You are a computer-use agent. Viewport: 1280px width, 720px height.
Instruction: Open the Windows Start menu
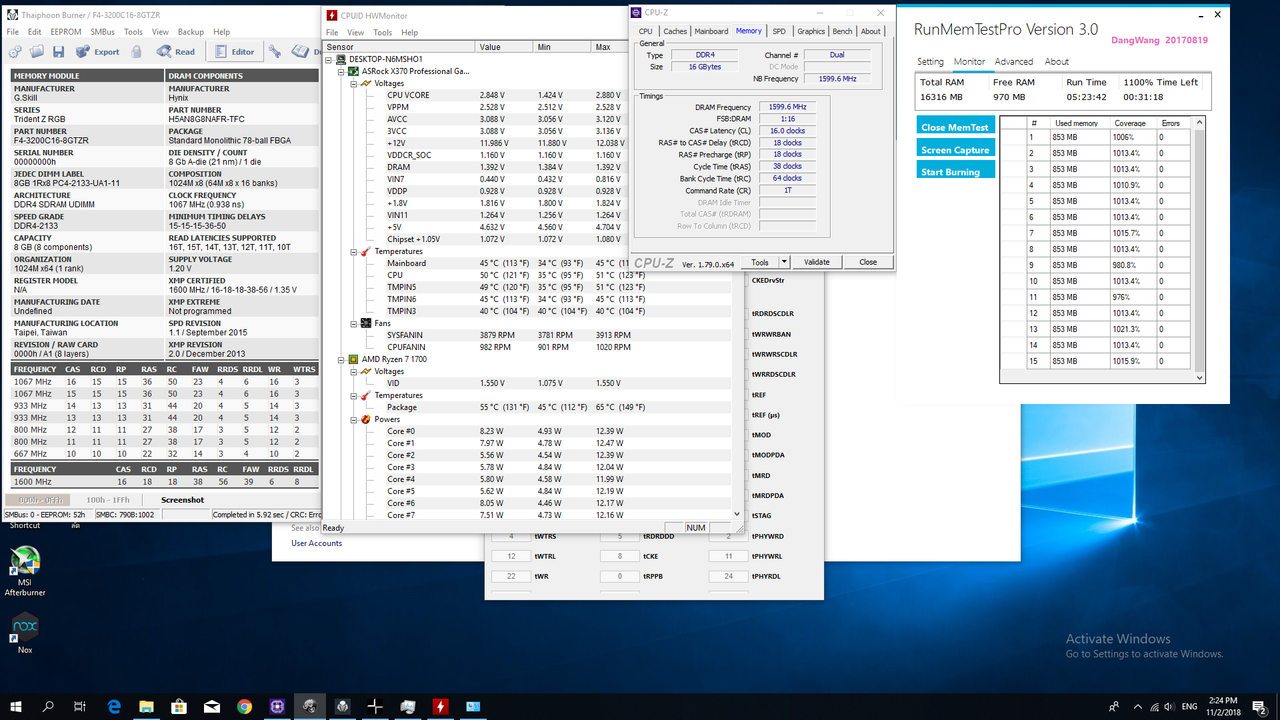coord(18,706)
